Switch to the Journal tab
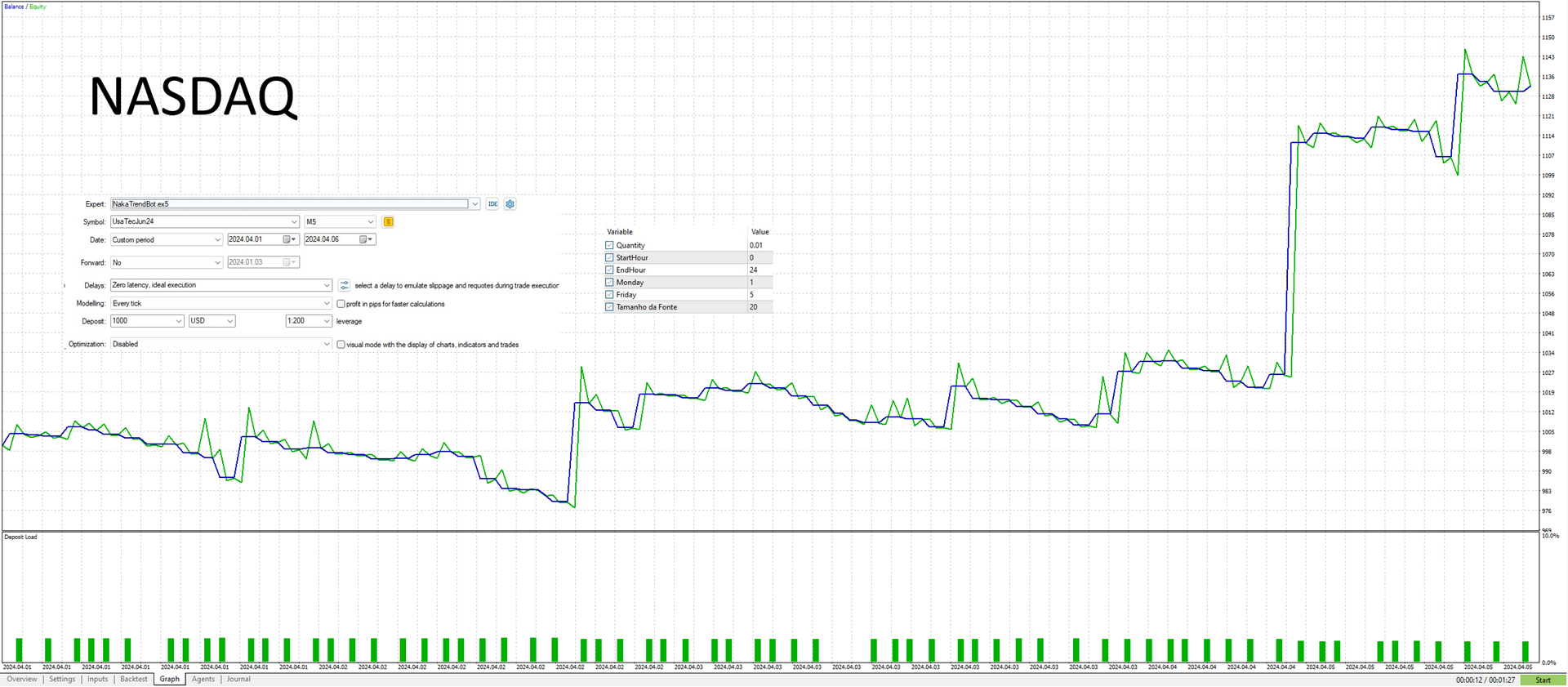1568x687 pixels. (x=238, y=680)
